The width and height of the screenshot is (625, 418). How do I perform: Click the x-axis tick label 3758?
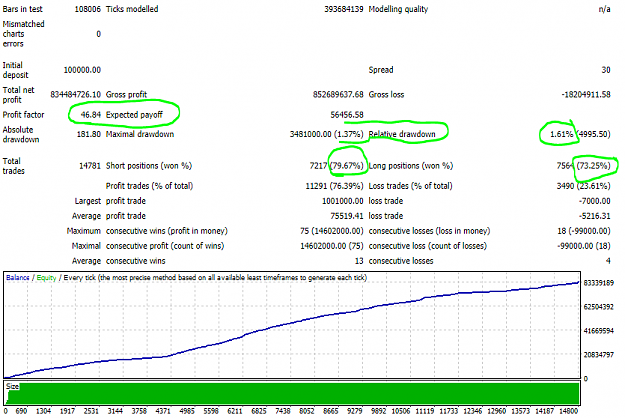click(x=139, y=411)
